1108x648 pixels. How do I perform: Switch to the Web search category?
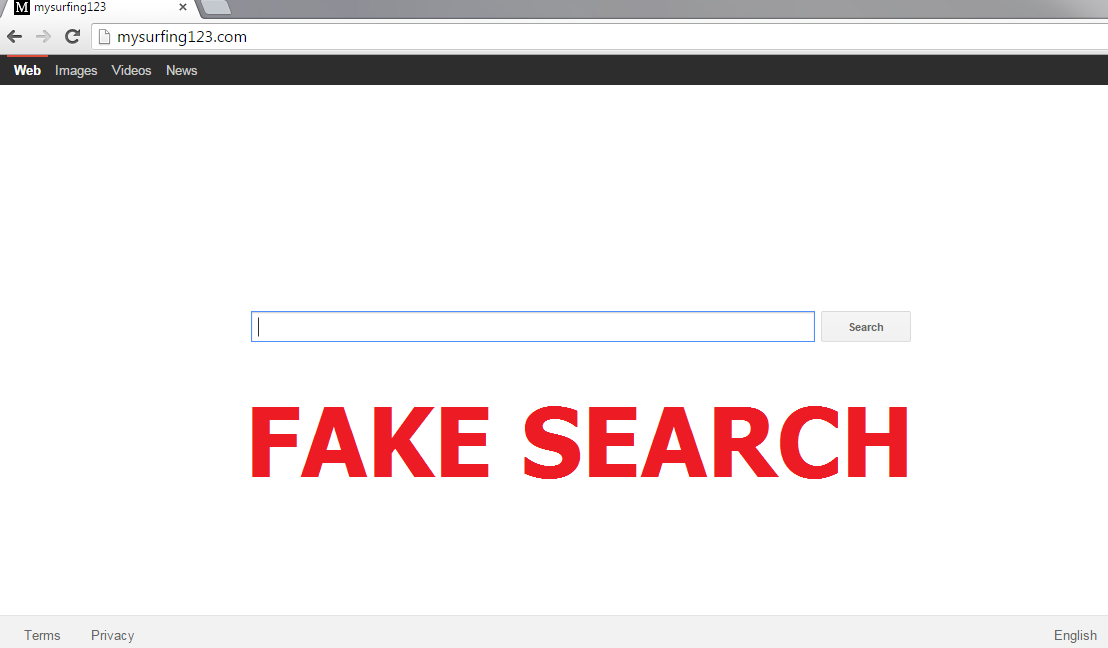(27, 71)
